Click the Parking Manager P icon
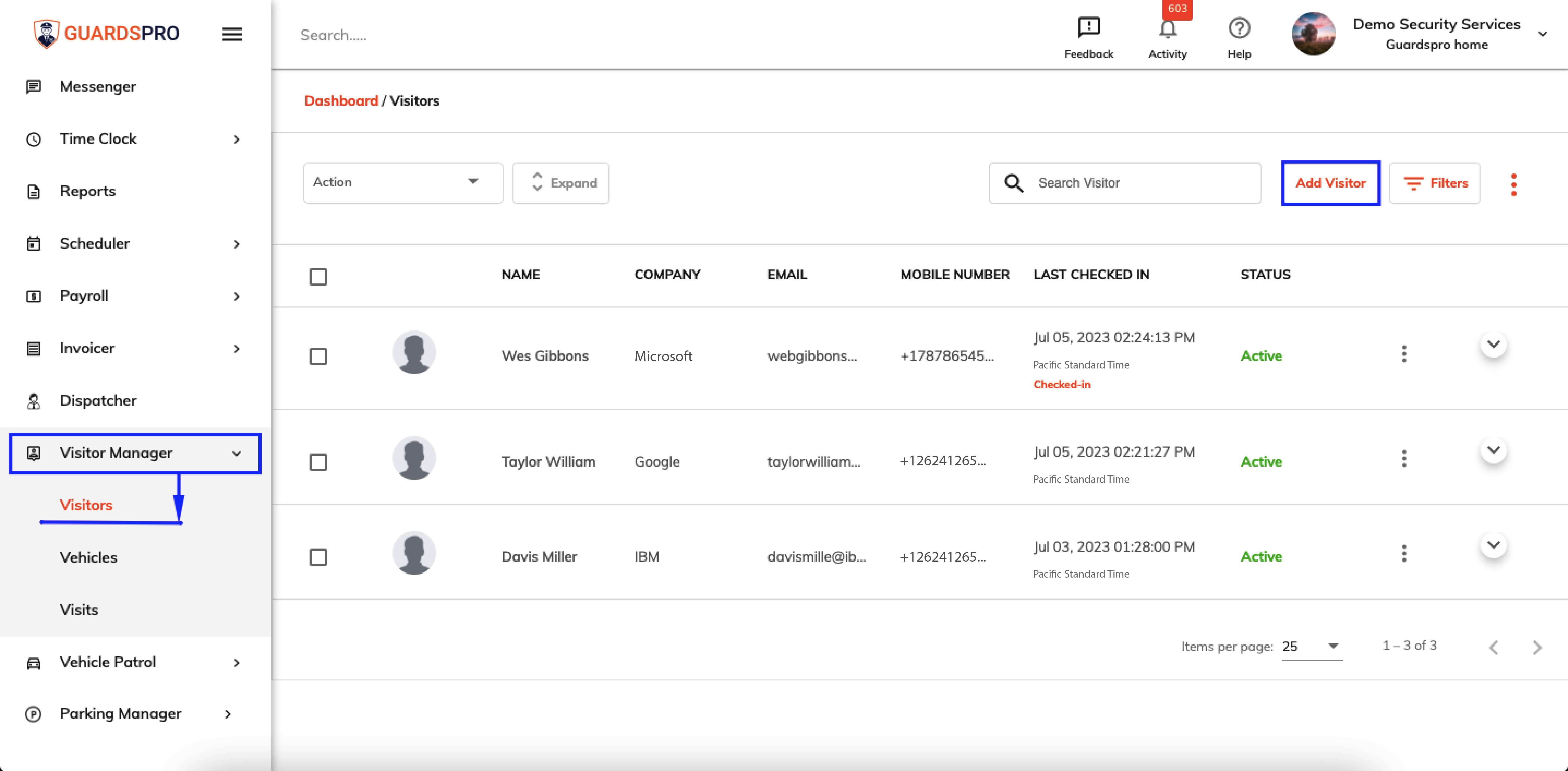This screenshot has height=771, width=1568. click(33, 714)
